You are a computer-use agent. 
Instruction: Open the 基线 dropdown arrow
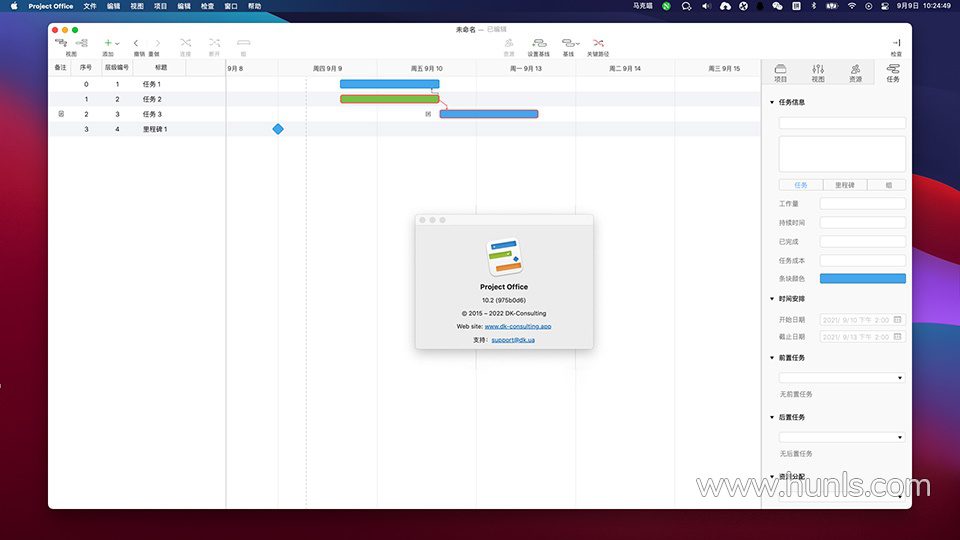(577, 43)
